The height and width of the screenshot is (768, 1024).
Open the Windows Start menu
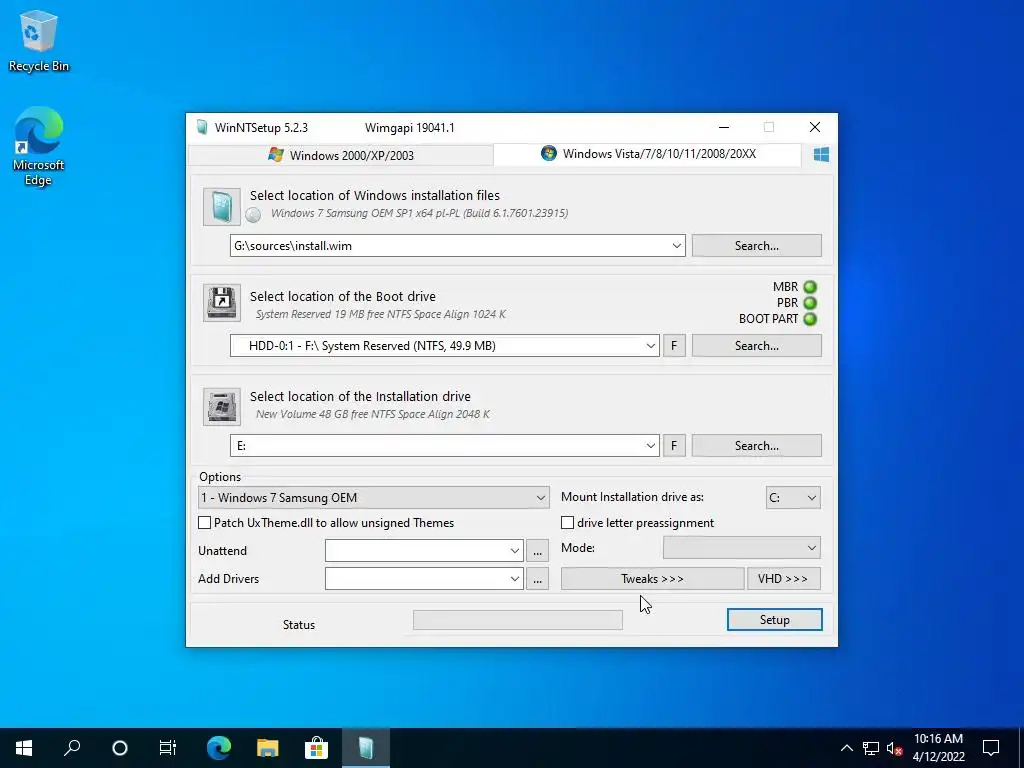click(24, 748)
